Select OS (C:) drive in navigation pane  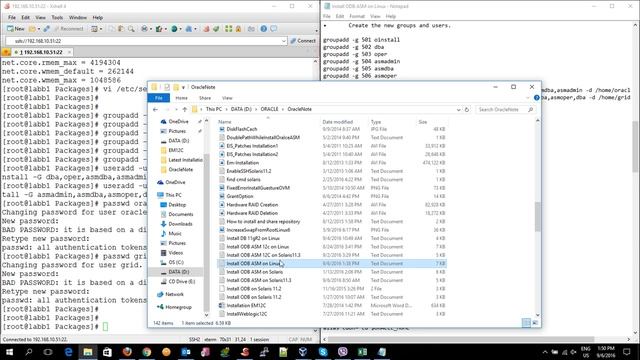(176, 262)
